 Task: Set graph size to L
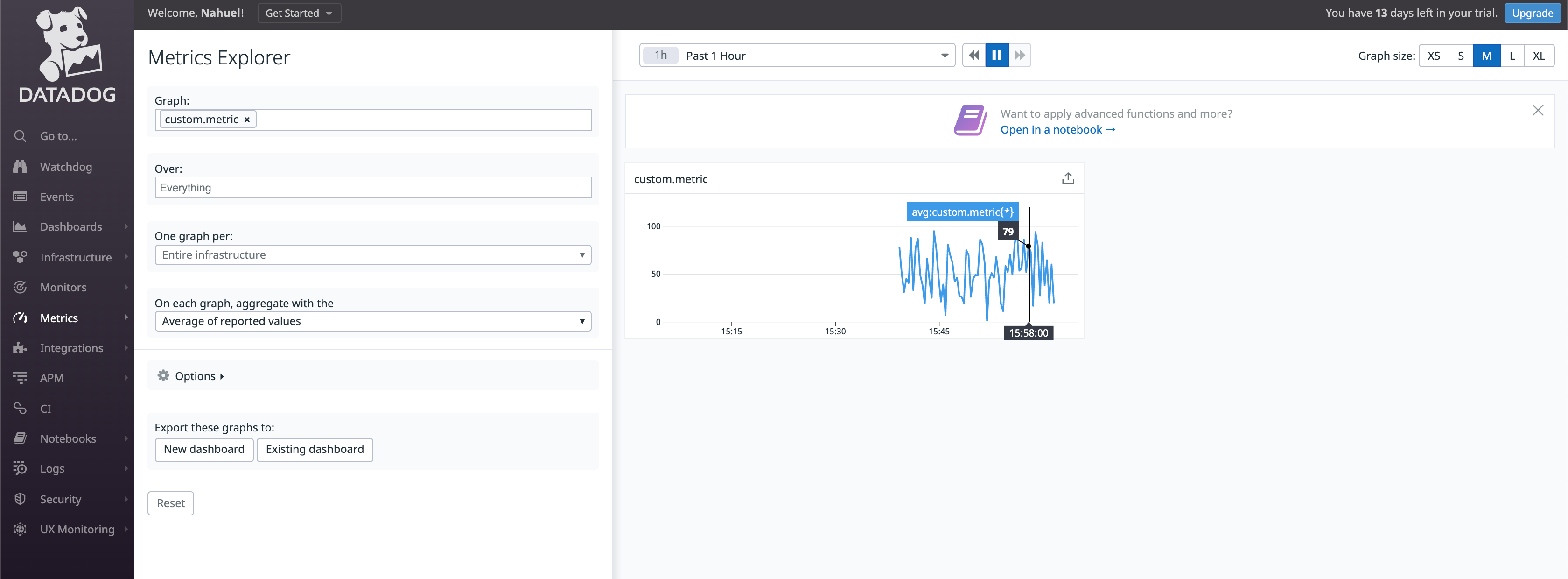1512,56
